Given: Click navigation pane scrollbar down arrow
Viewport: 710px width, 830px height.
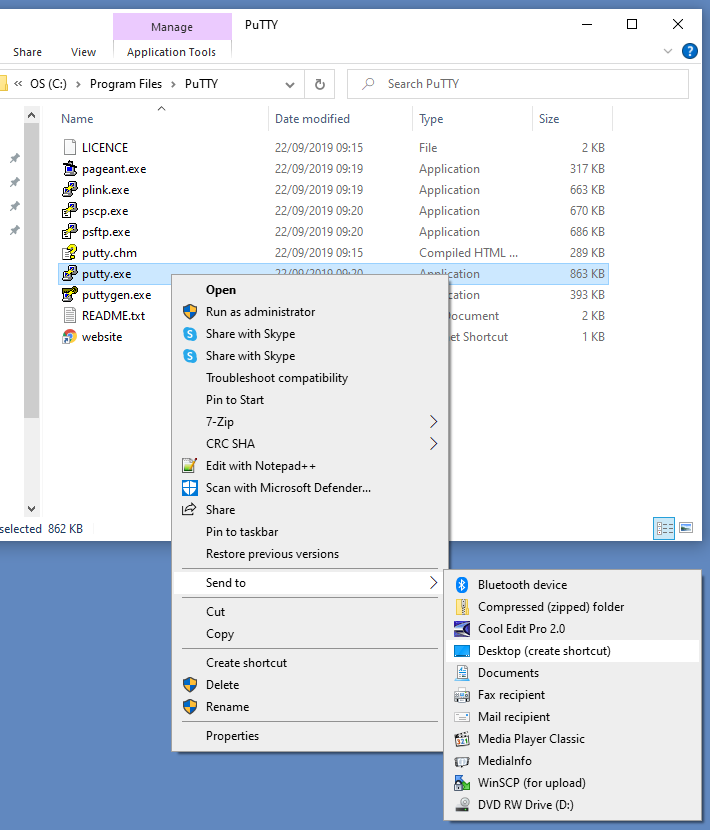Looking at the screenshot, I should 31,509.
